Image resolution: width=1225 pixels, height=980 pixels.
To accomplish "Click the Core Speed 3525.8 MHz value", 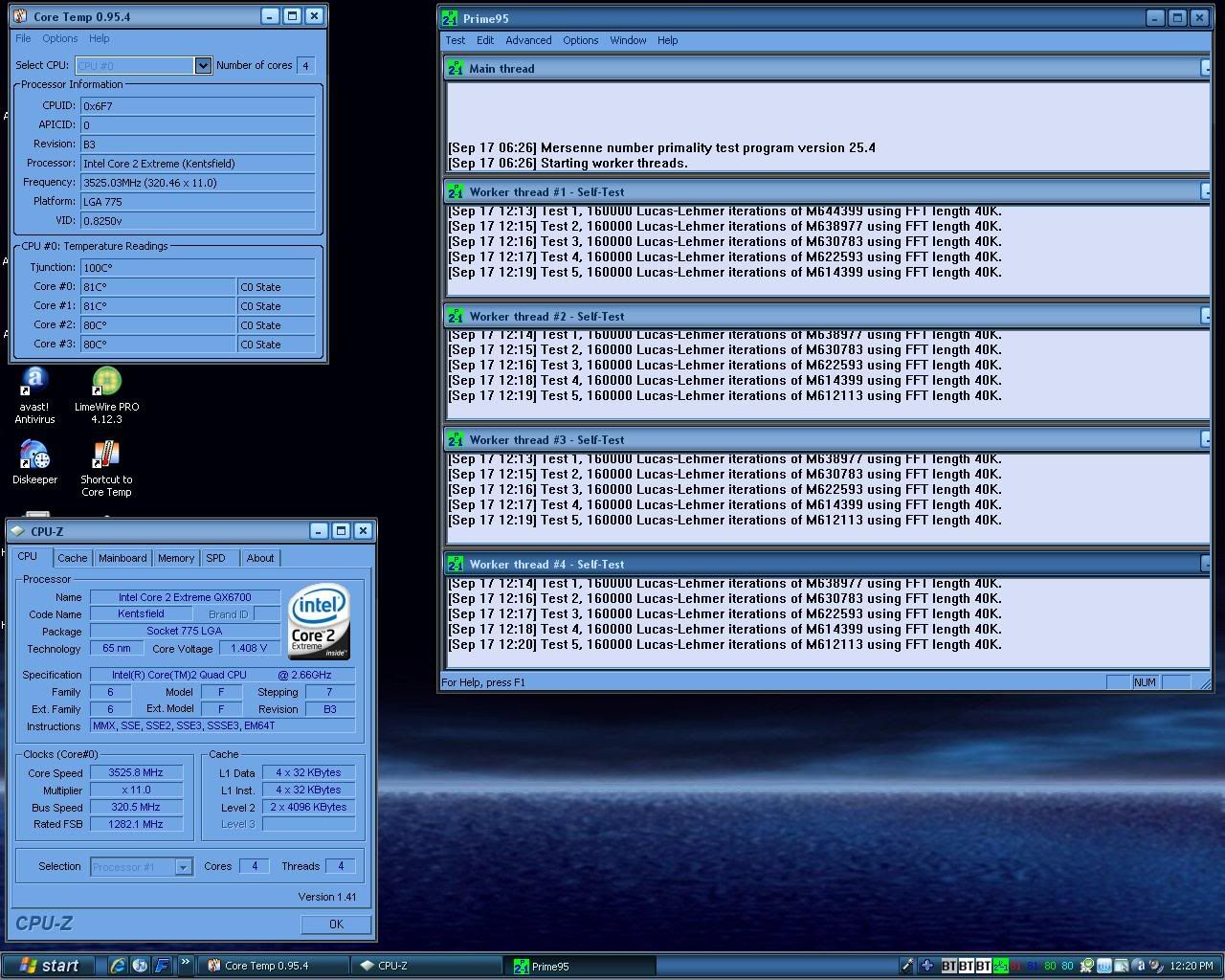I will coord(136,772).
